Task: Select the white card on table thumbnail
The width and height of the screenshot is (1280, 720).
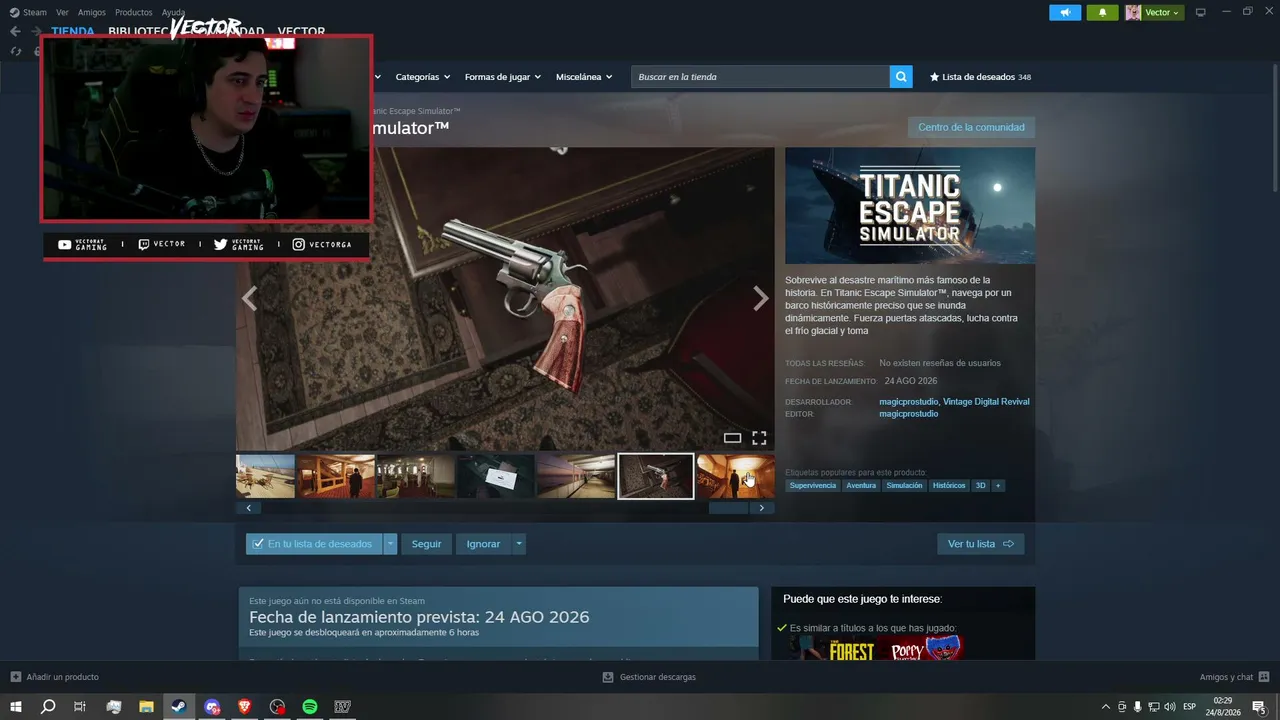Action: point(496,476)
